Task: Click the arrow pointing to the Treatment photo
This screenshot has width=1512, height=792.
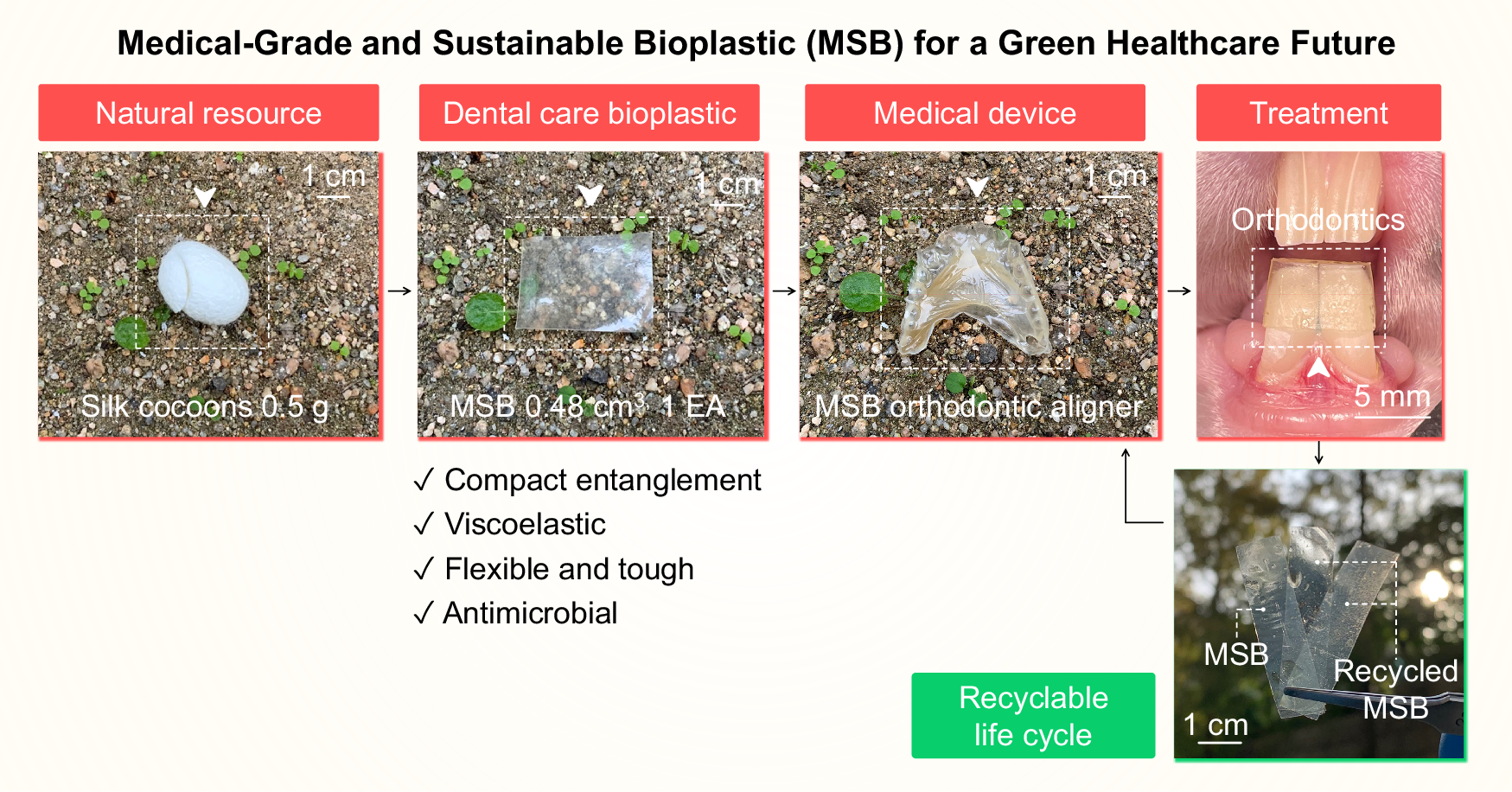Action: (x=1179, y=291)
